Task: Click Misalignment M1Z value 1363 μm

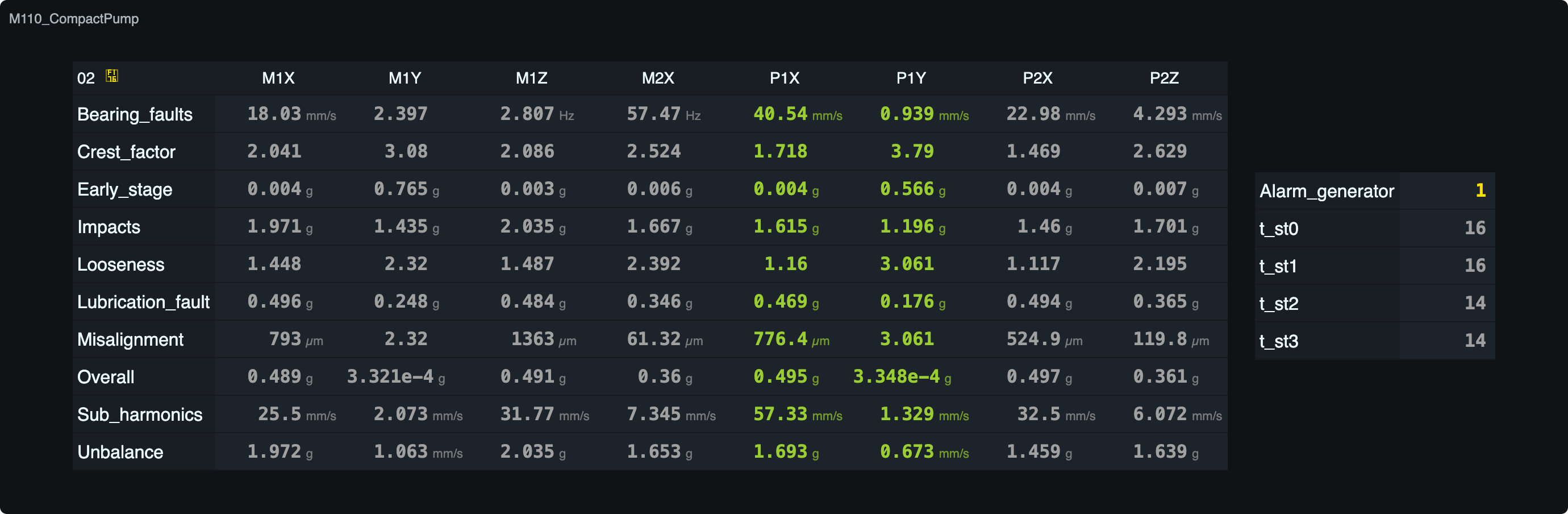Action: [x=544, y=339]
